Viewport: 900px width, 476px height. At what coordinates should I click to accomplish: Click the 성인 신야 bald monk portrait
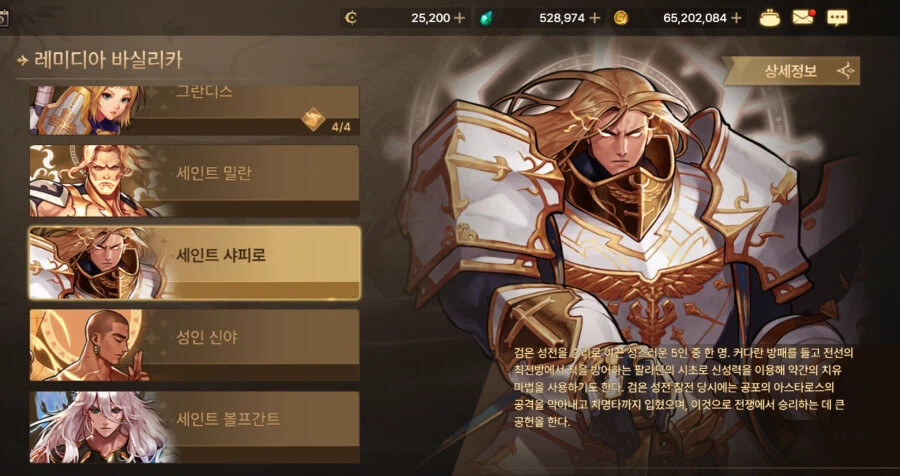(92, 345)
